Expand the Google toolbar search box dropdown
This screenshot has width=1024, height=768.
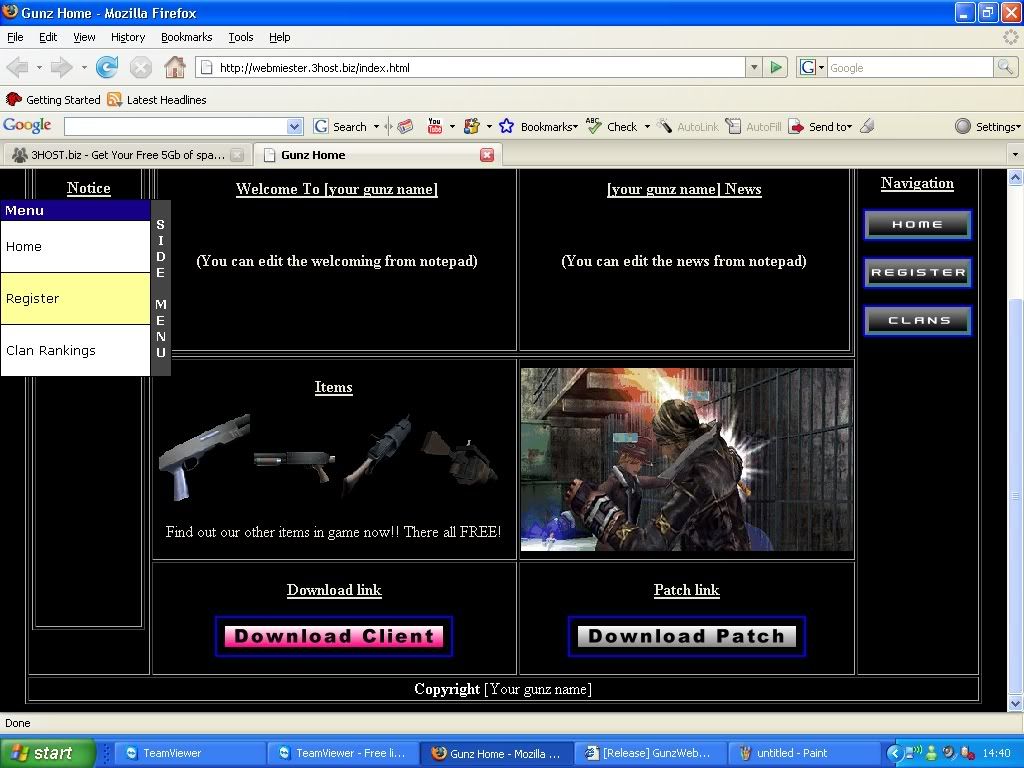coord(294,127)
